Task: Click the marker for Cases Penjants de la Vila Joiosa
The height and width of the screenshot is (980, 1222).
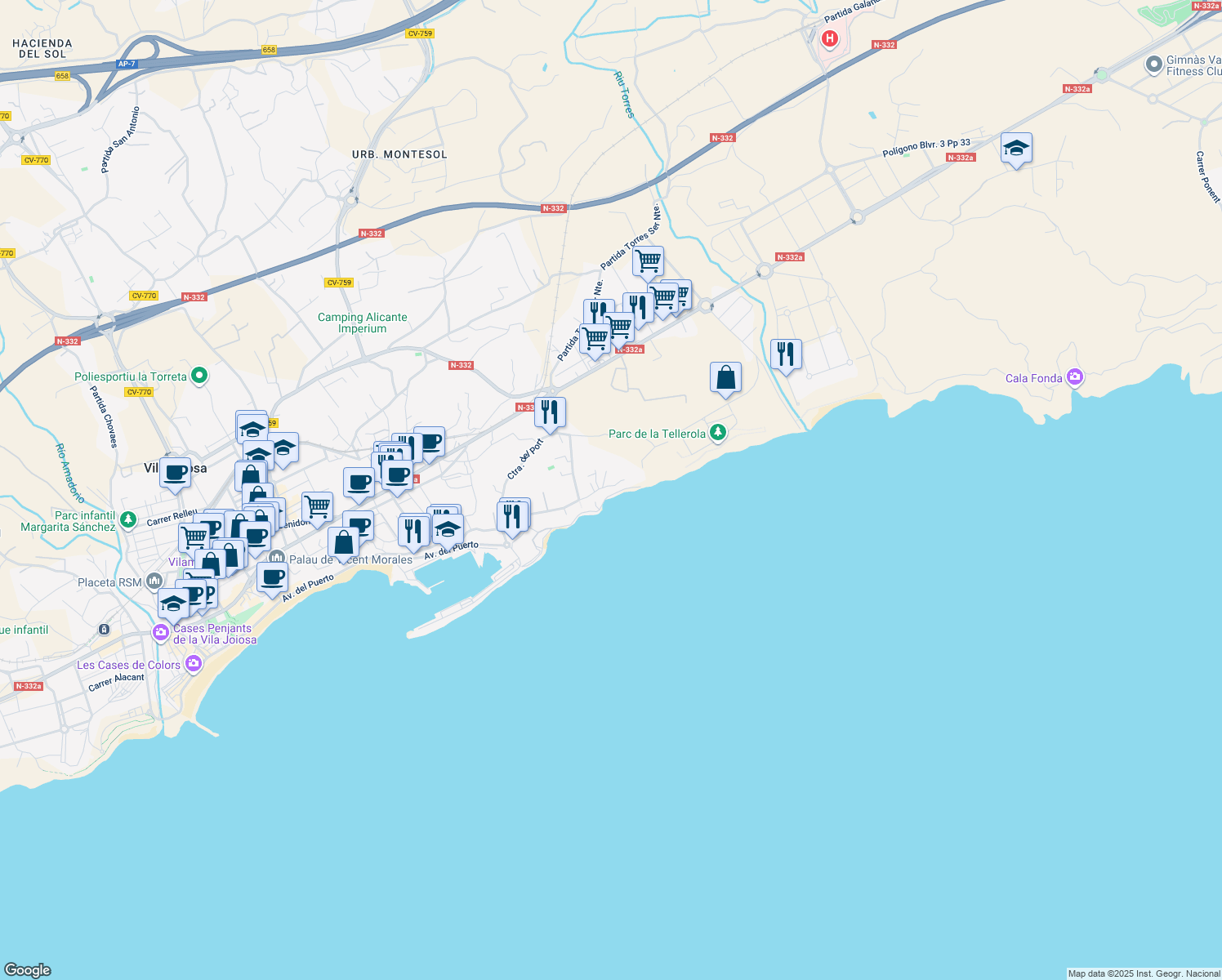Action: click(161, 631)
